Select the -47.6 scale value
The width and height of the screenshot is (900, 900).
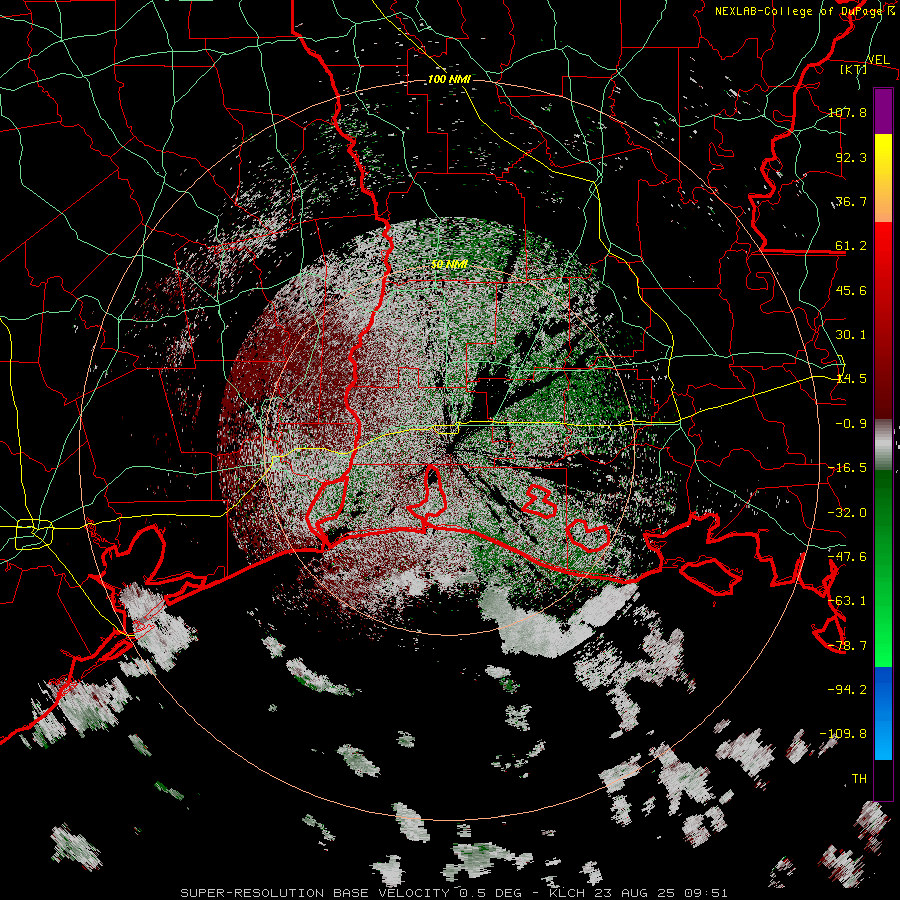(847, 557)
